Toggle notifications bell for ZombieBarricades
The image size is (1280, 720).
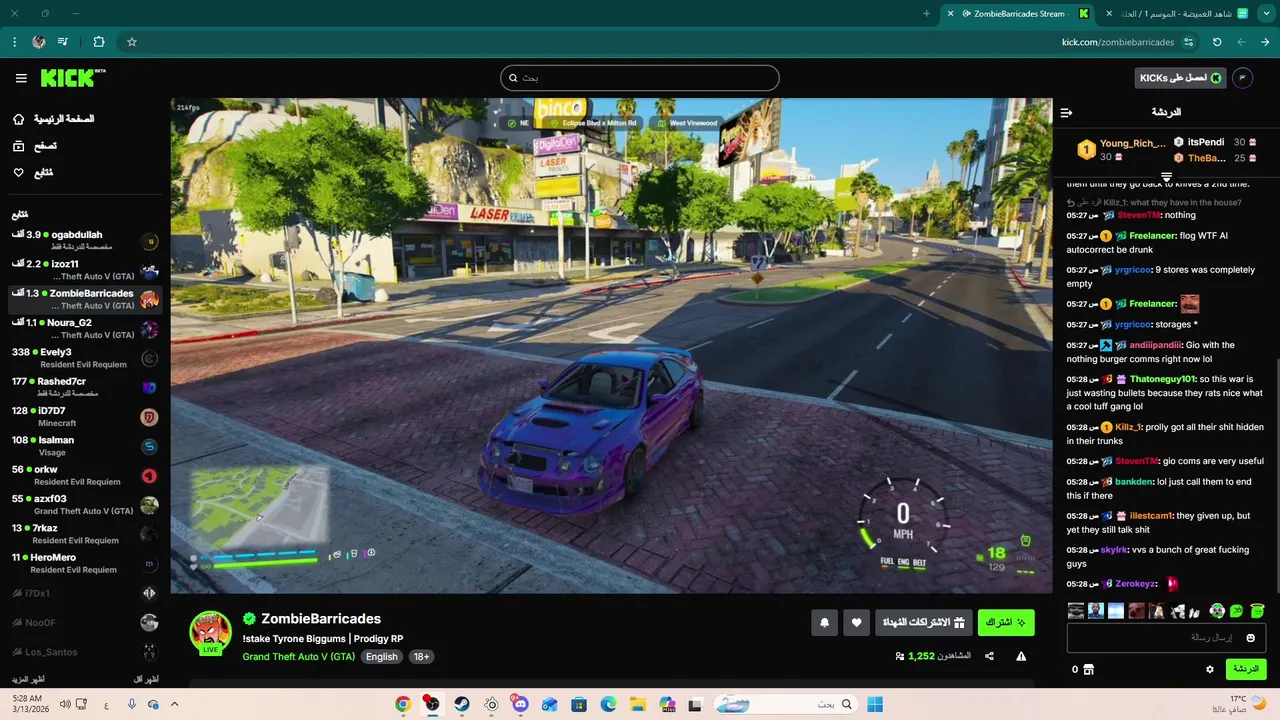[824, 622]
